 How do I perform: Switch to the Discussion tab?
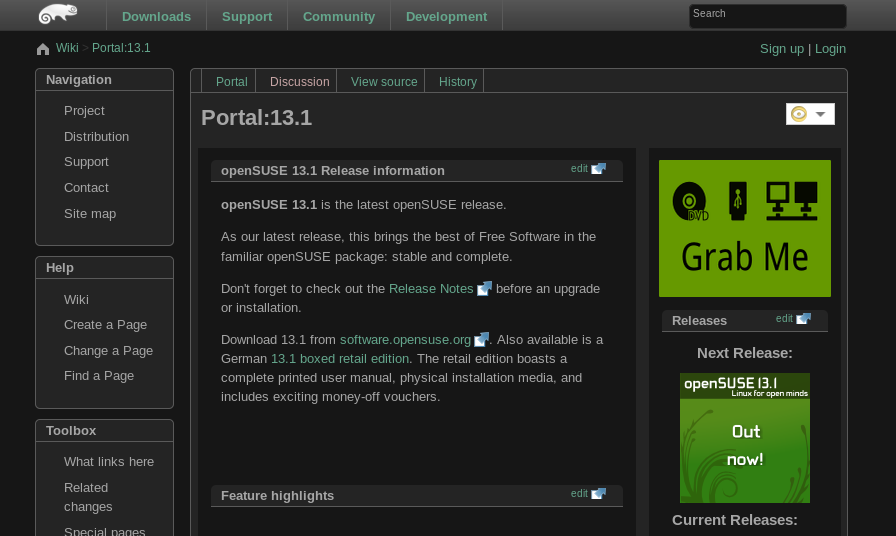[x=299, y=82]
